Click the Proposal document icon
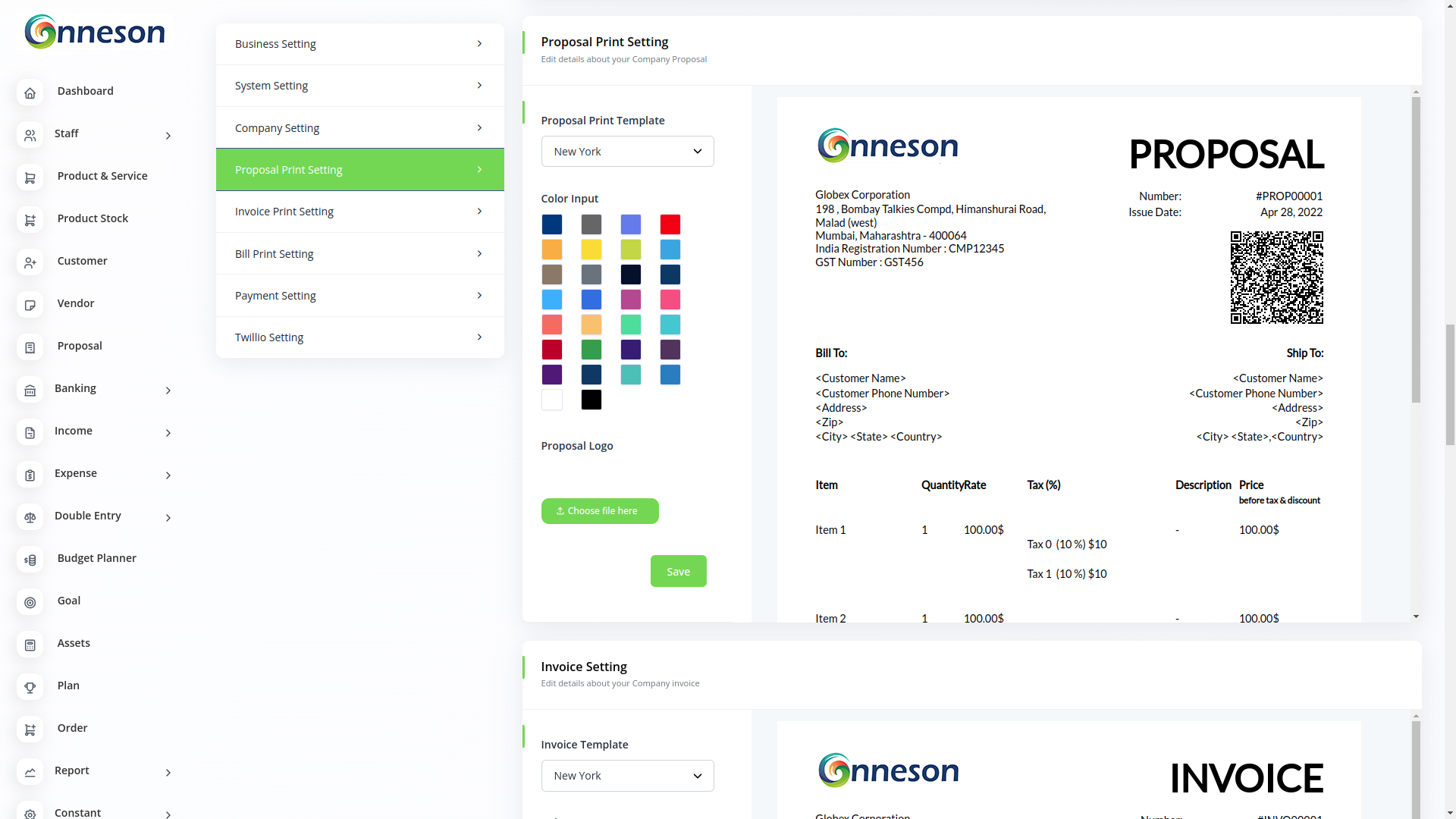Image resolution: width=1456 pixels, height=819 pixels. point(30,347)
